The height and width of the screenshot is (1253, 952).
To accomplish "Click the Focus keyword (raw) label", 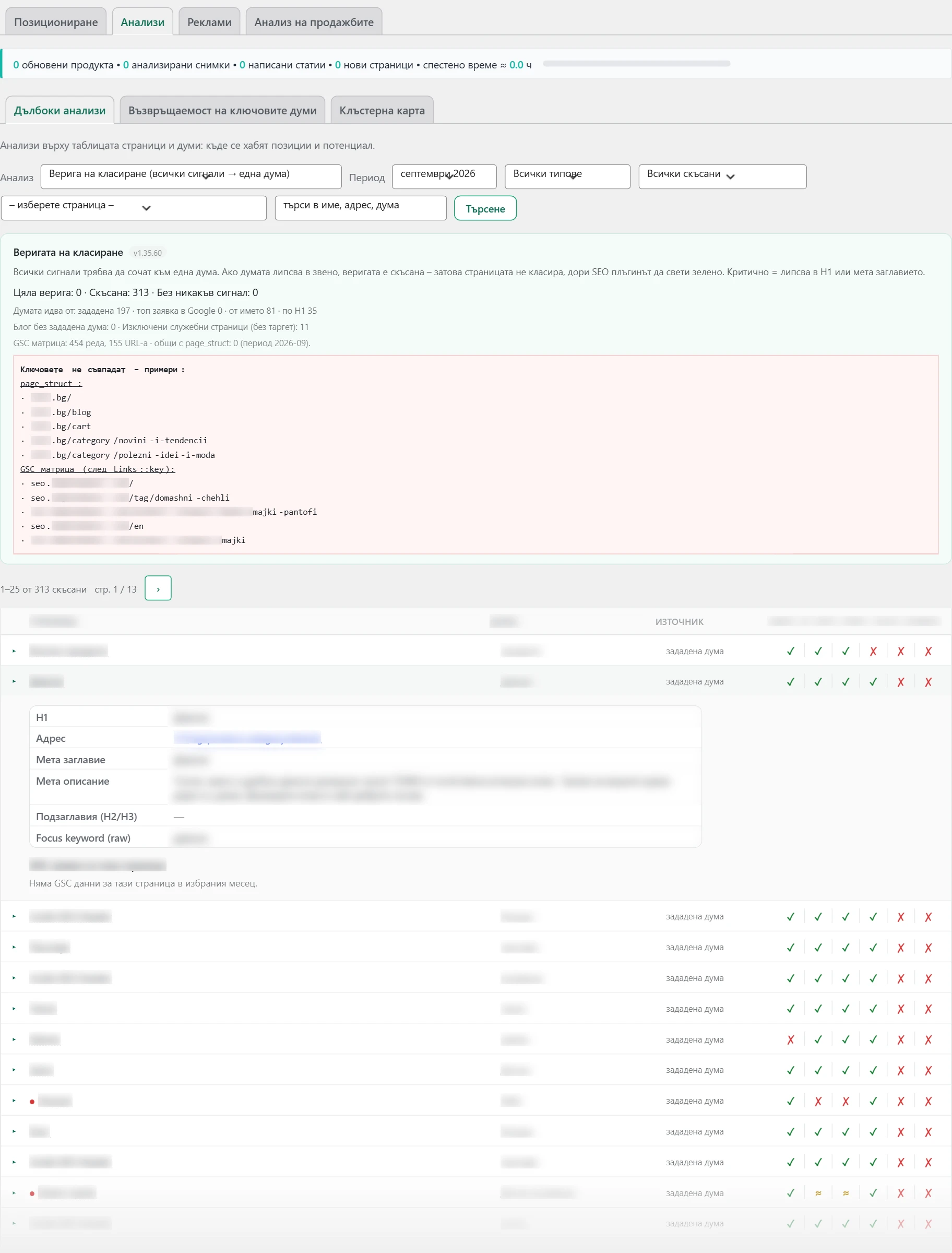I will point(84,837).
